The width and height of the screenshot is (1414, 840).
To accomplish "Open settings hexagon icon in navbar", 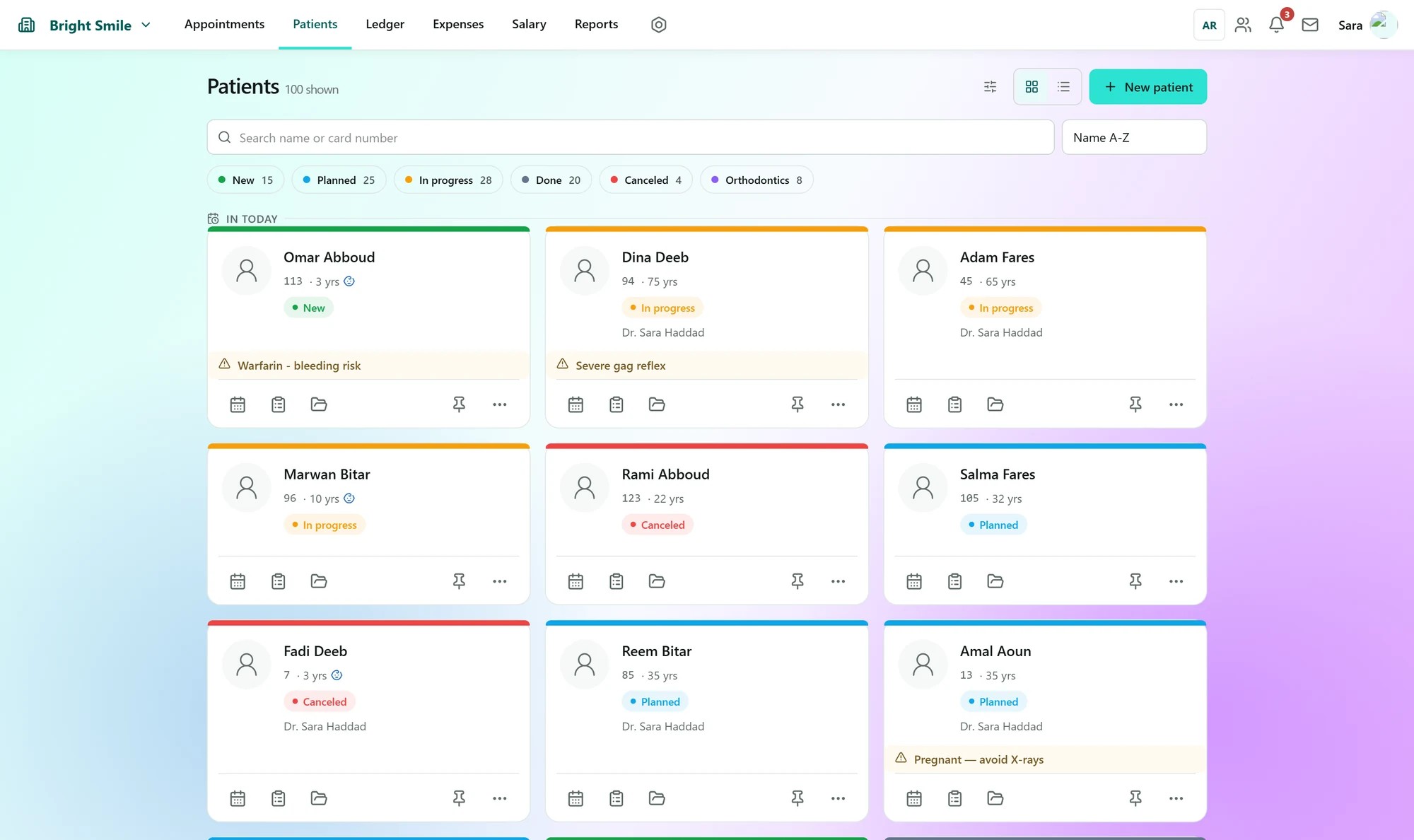I will coord(659,25).
